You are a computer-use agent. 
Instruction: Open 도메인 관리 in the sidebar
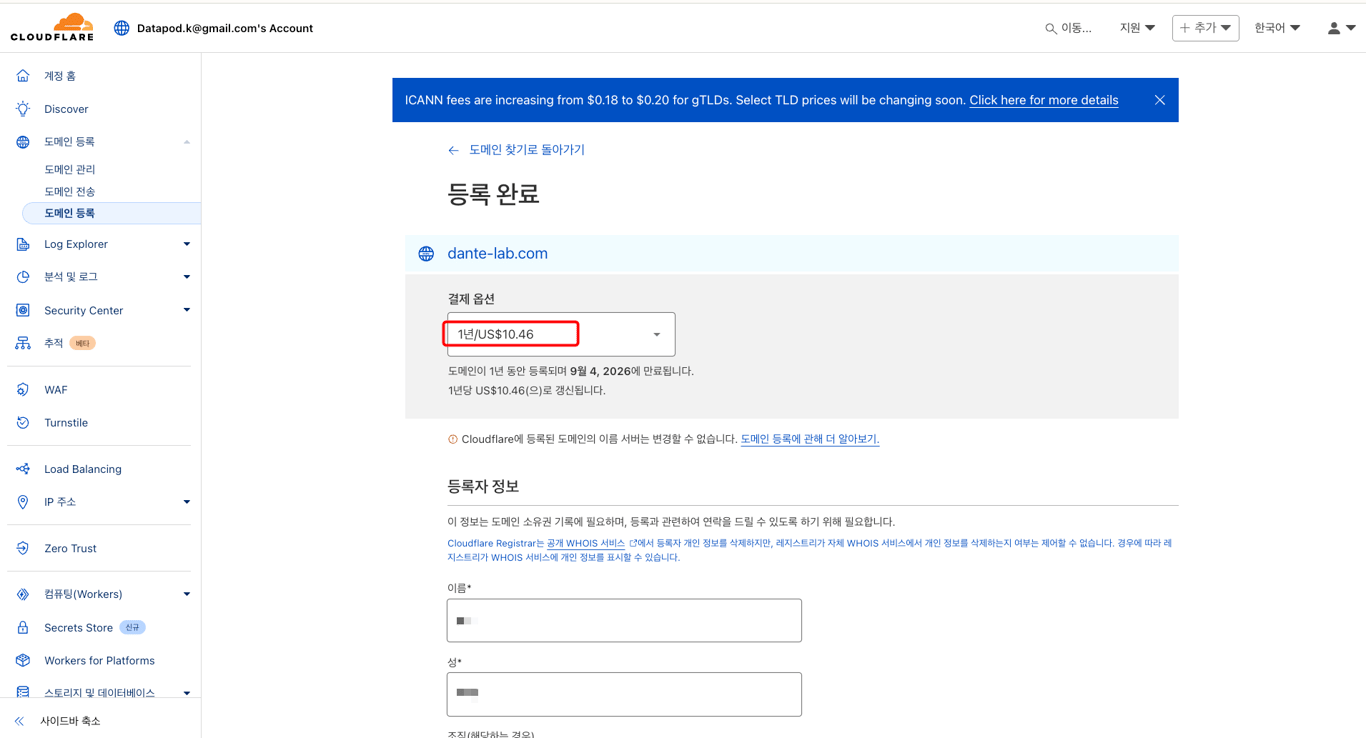point(70,170)
